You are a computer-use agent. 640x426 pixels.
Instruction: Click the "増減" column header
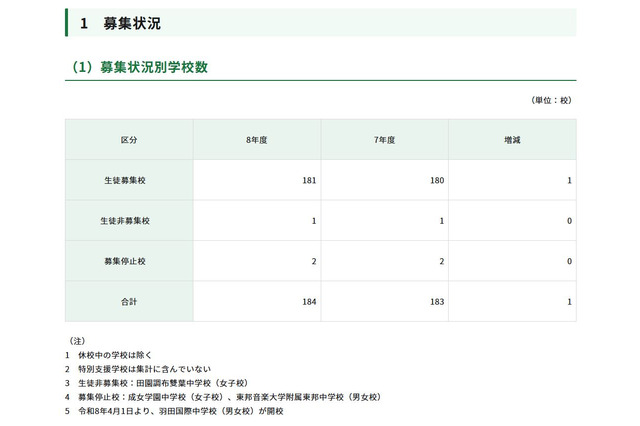pyautogui.click(x=512, y=139)
